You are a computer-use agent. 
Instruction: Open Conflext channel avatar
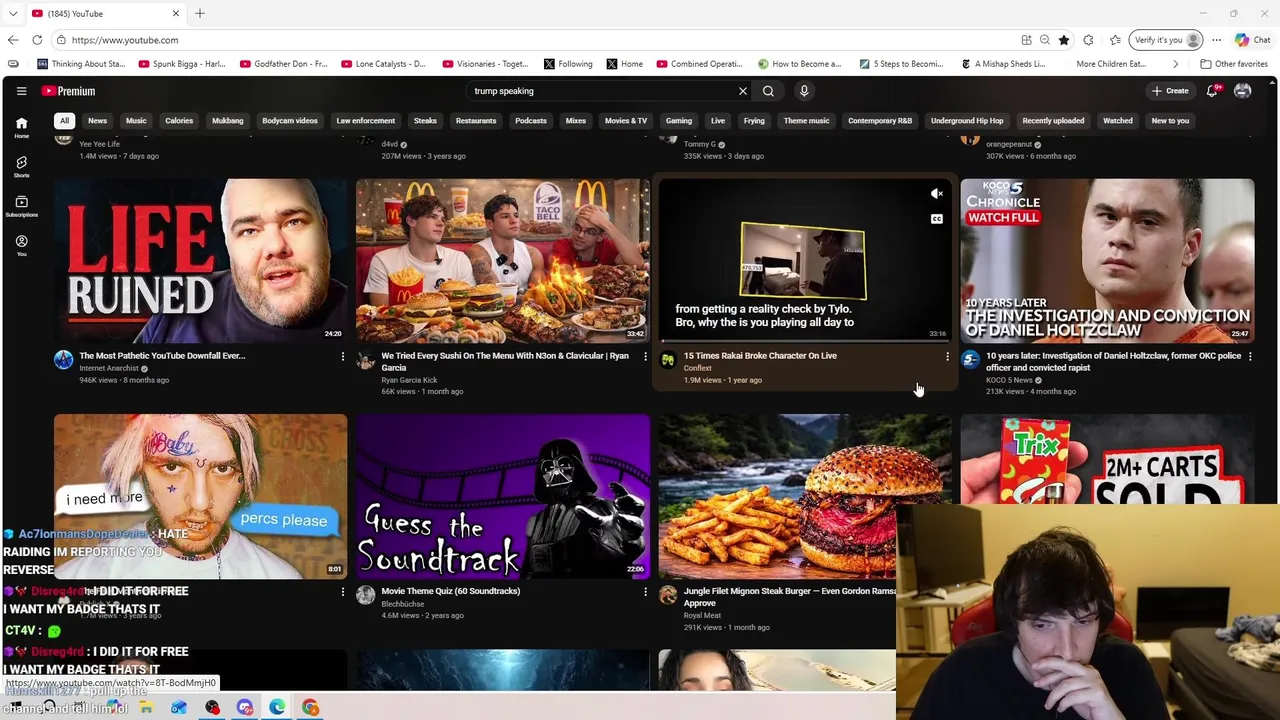668,360
